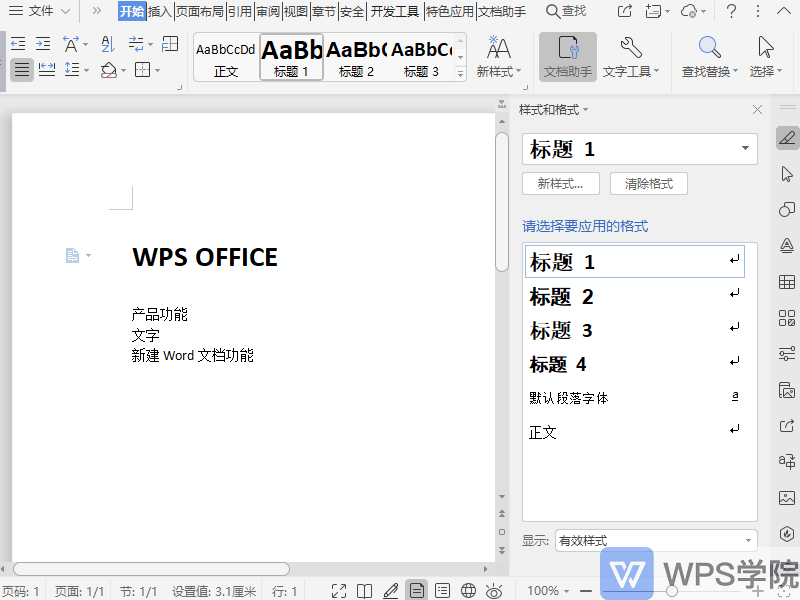Open the current style 标题 1 combo box

(639, 149)
